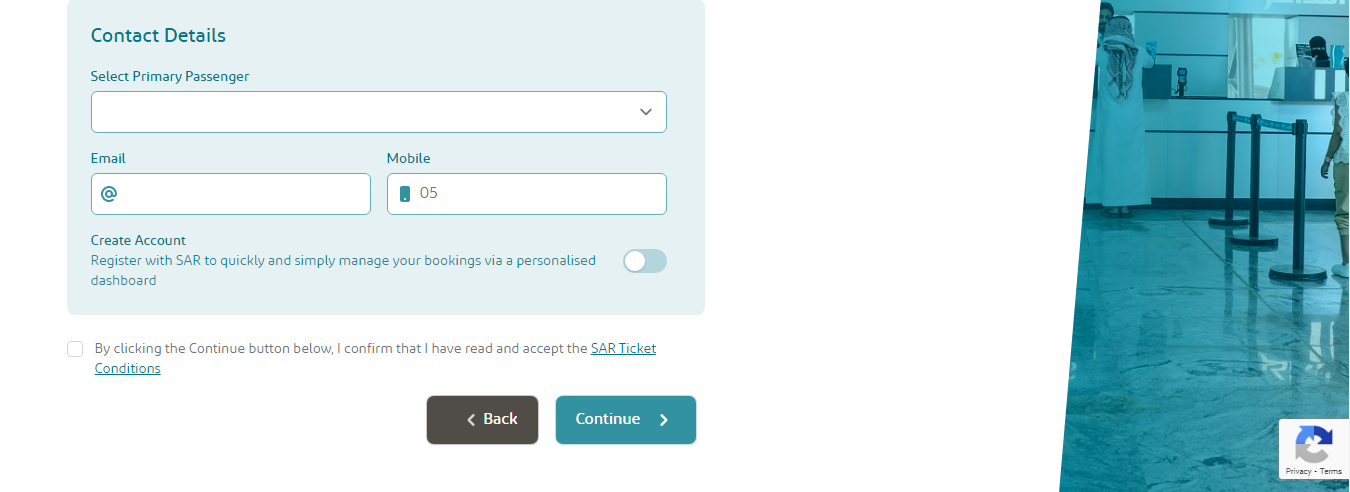This screenshot has width=1350, height=492.
Task: Click the left chevron icon on Back
Action: pos(471,420)
